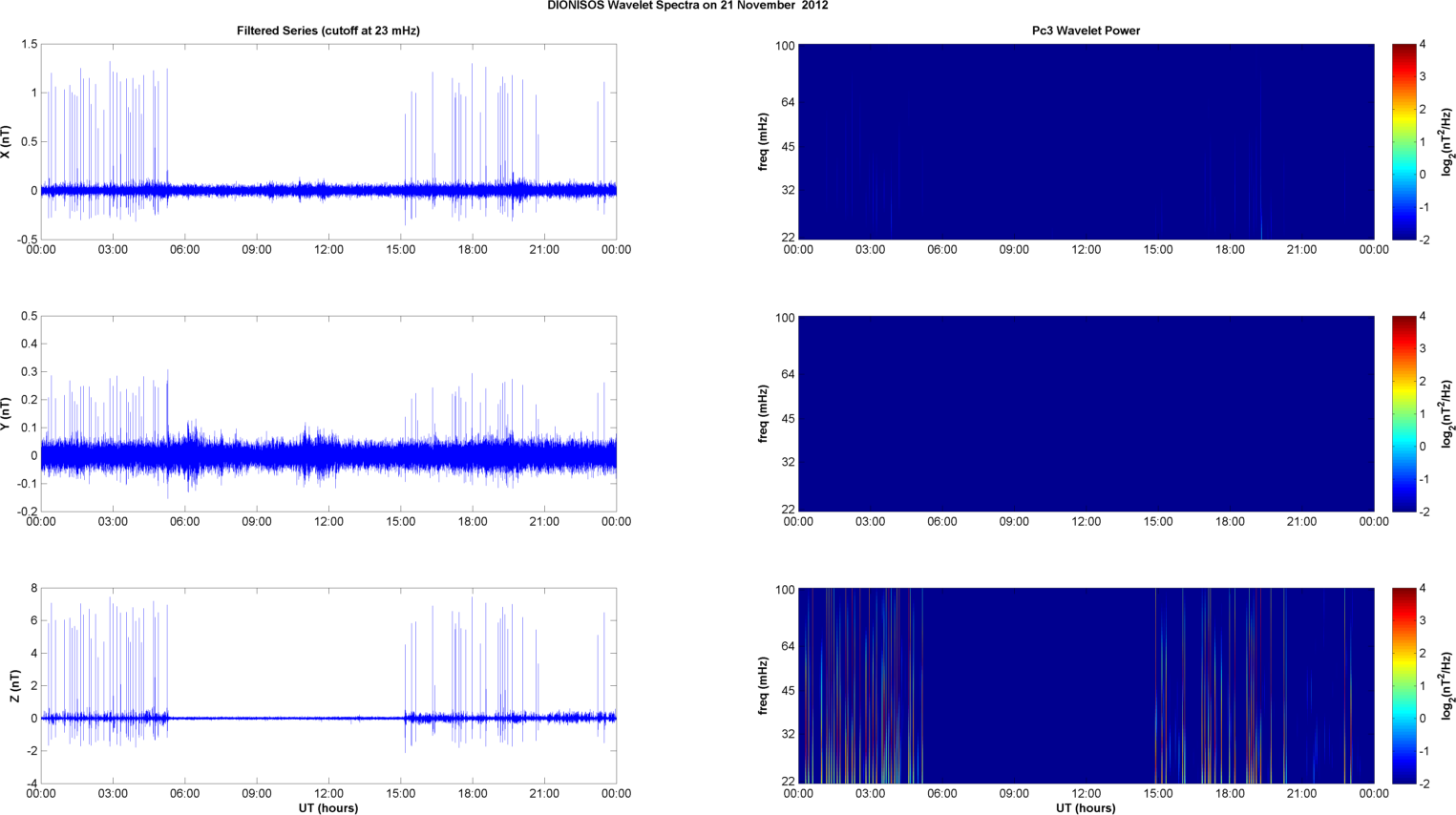
Task: Click '15:00' under the middle wavelet spectrum
Action: click(1158, 522)
